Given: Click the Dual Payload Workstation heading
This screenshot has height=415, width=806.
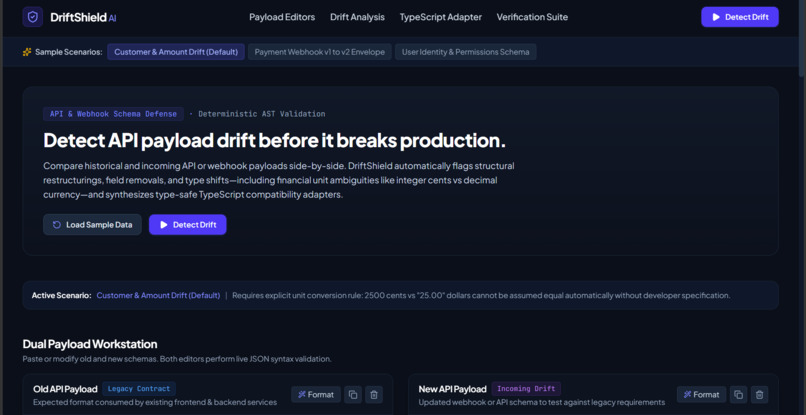Looking at the screenshot, I should click(x=90, y=344).
